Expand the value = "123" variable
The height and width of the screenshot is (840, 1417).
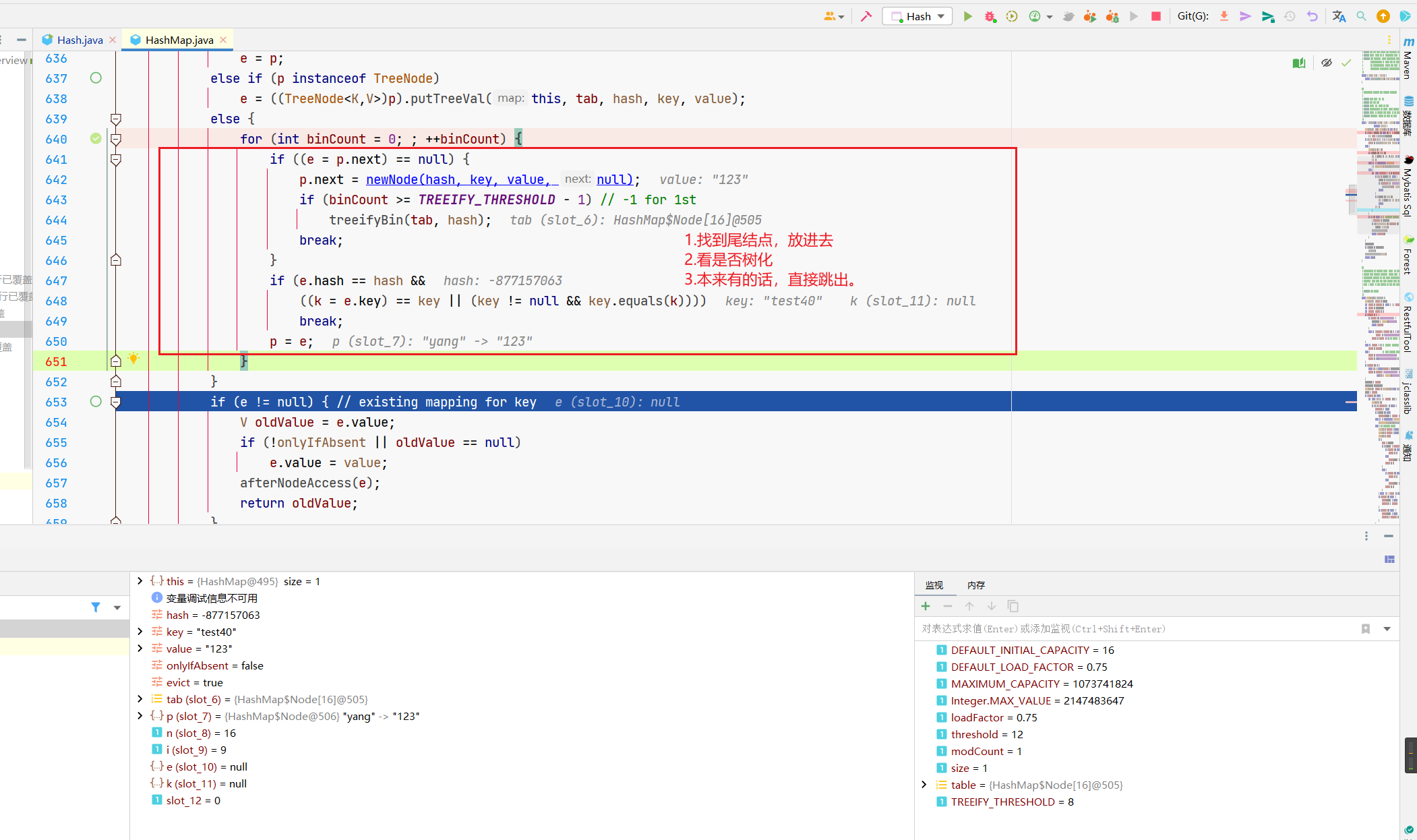[x=140, y=649]
